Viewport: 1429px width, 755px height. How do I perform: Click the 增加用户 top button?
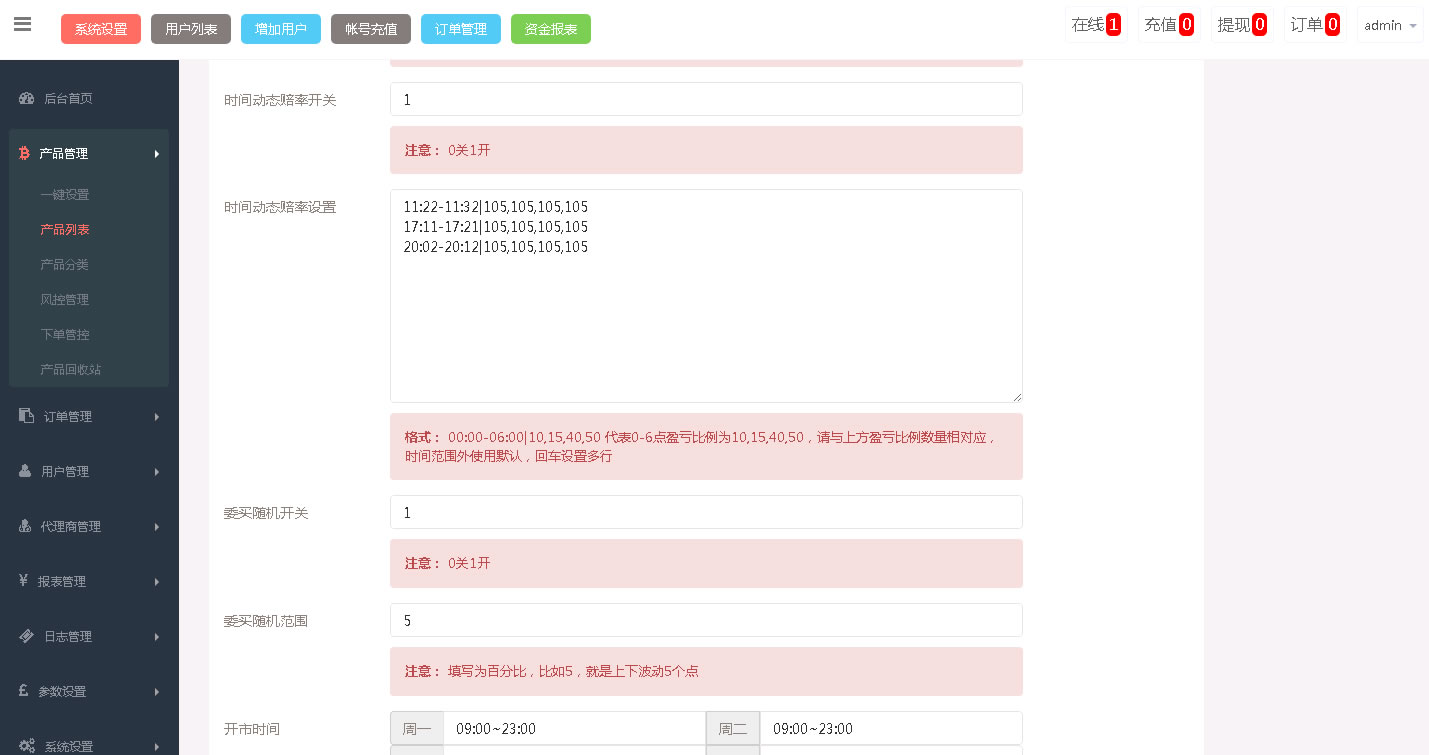[x=281, y=29]
